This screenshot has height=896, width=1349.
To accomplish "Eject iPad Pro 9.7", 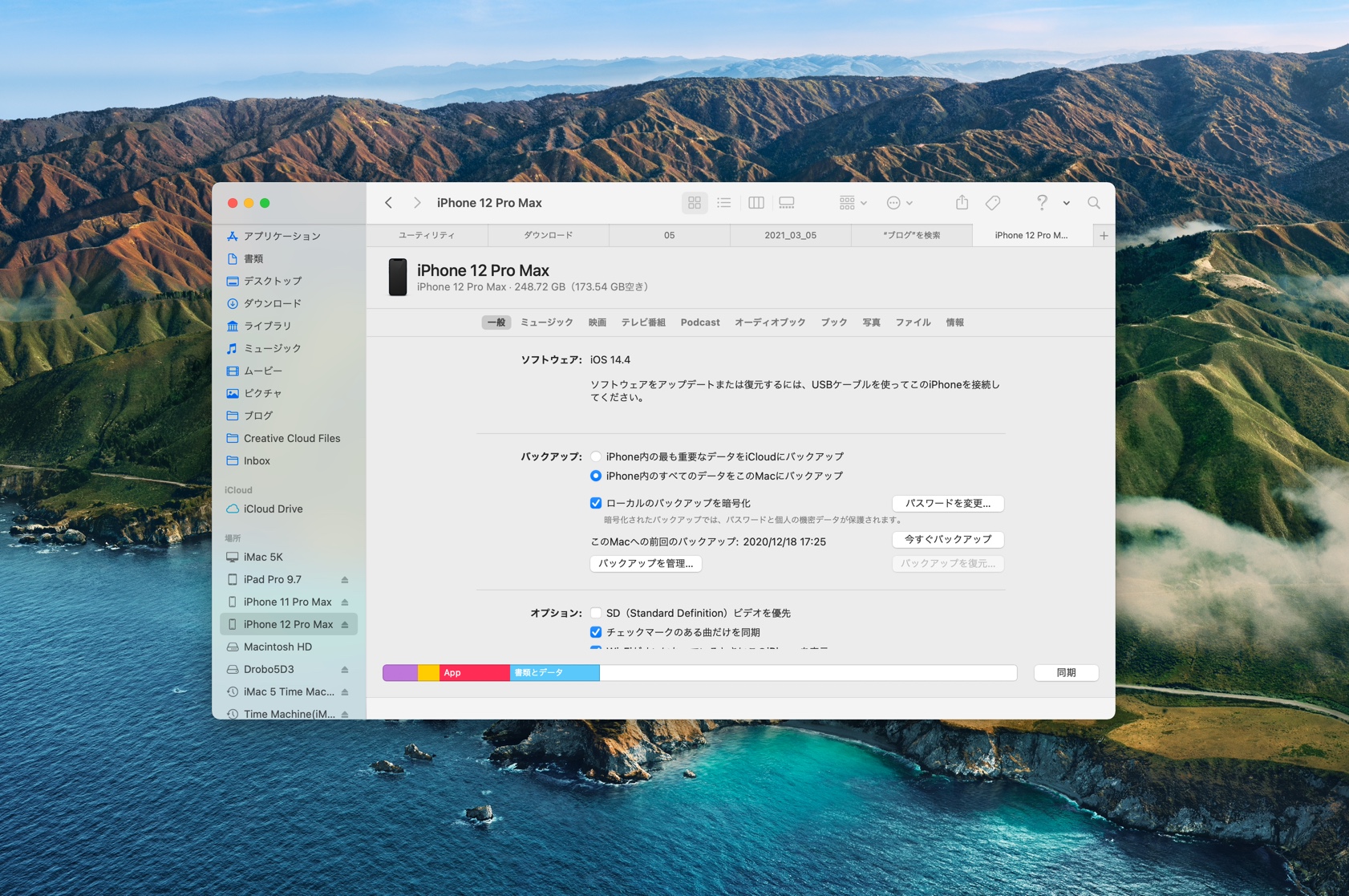I will click(x=345, y=579).
